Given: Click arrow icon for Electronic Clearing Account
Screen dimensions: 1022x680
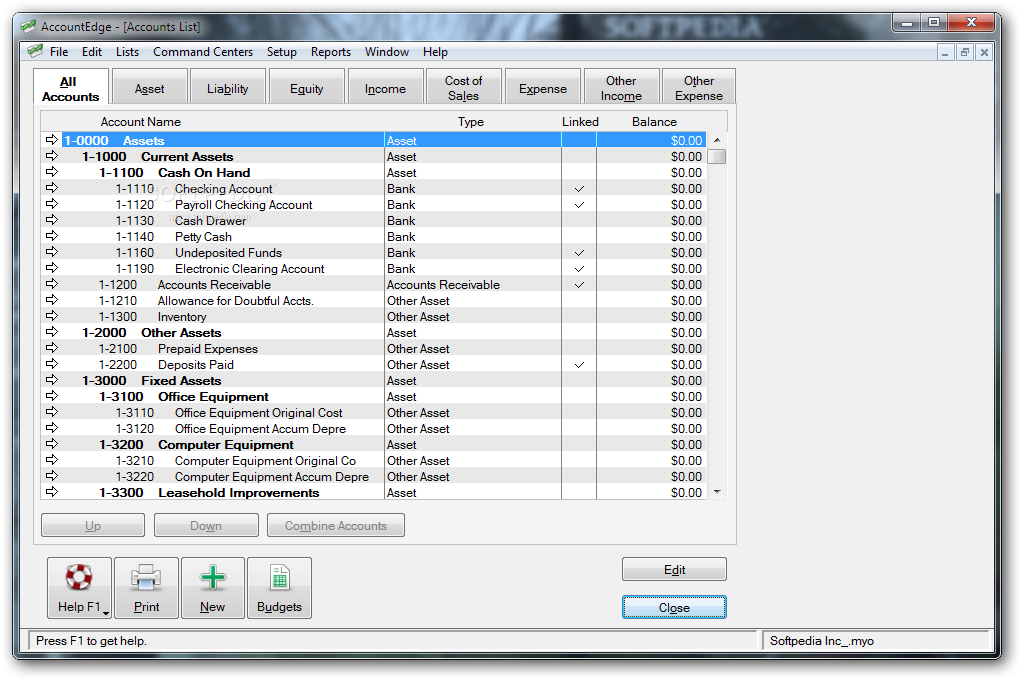Looking at the screenshot, I should tap(52, 267).
